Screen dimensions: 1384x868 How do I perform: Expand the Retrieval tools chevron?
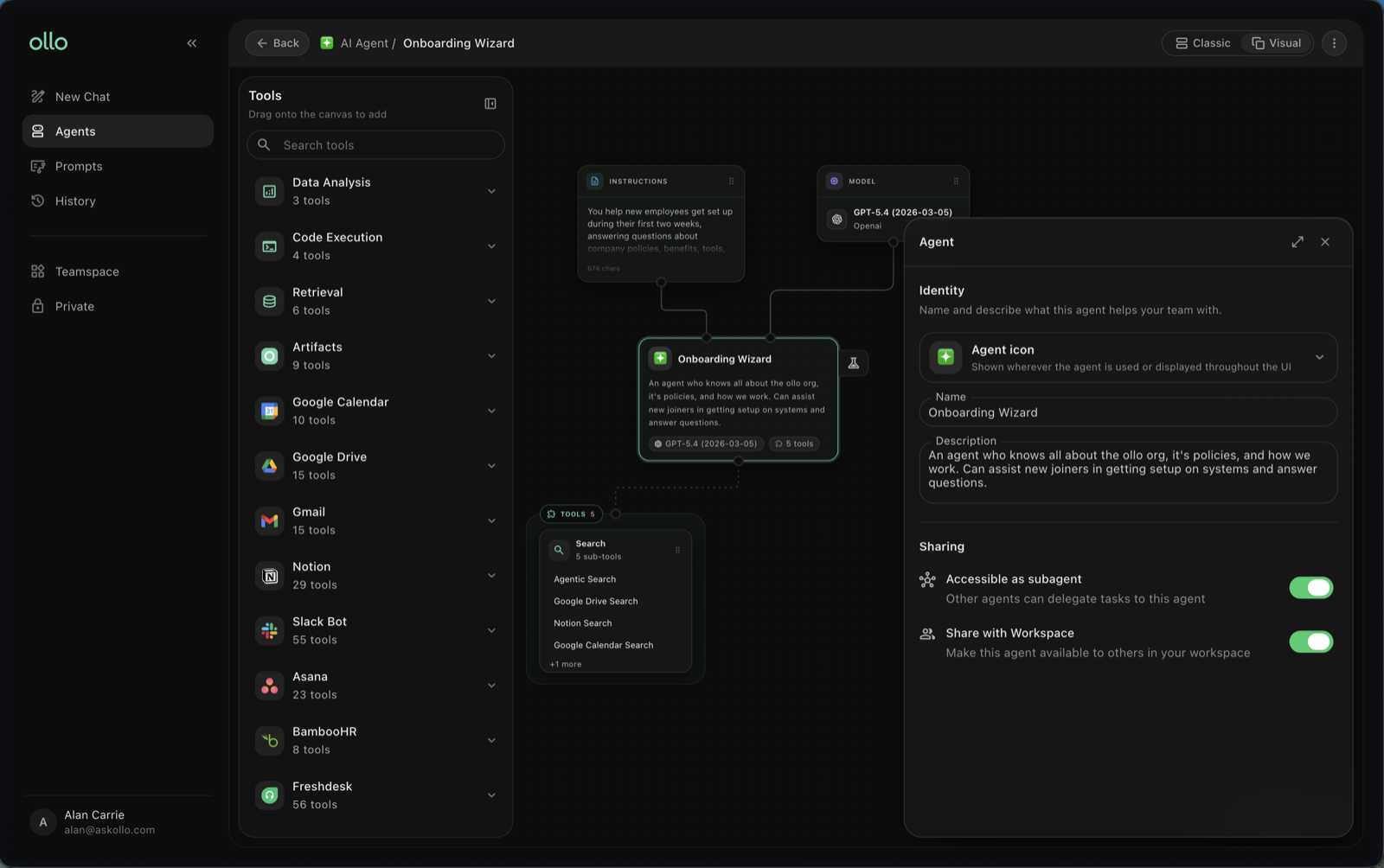(x=491, y=301)
